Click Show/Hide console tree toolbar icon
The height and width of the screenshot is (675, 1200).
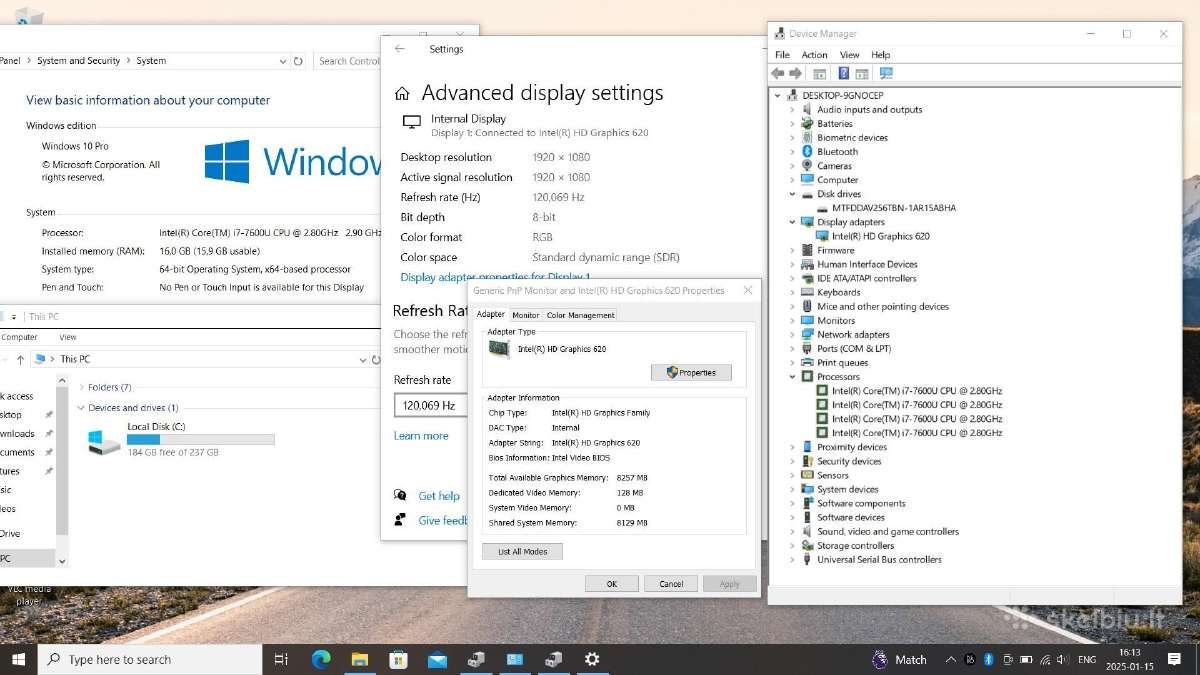(819, 73)
